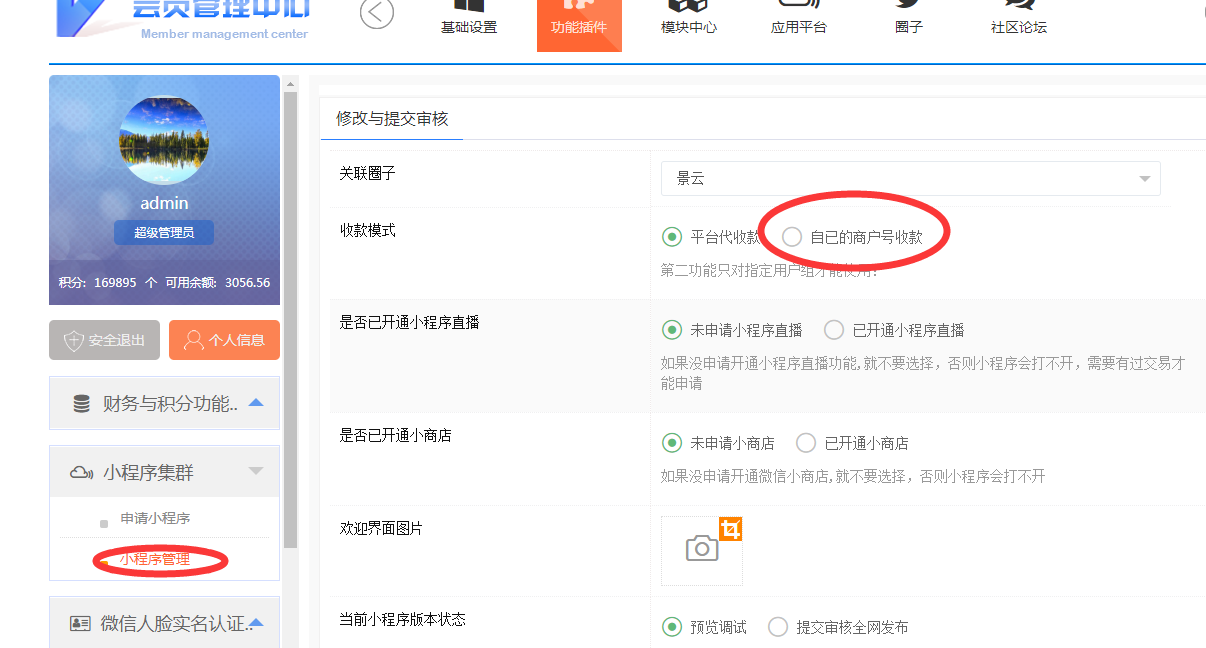Choose the 已开通小商店 radio button
The image size is (1206, 648).
tap(806, 443)
